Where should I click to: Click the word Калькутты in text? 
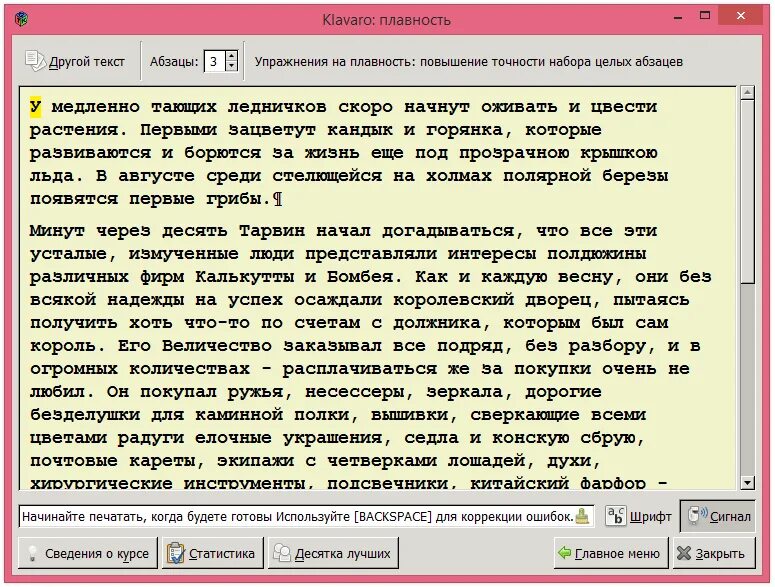pos(245,277)
